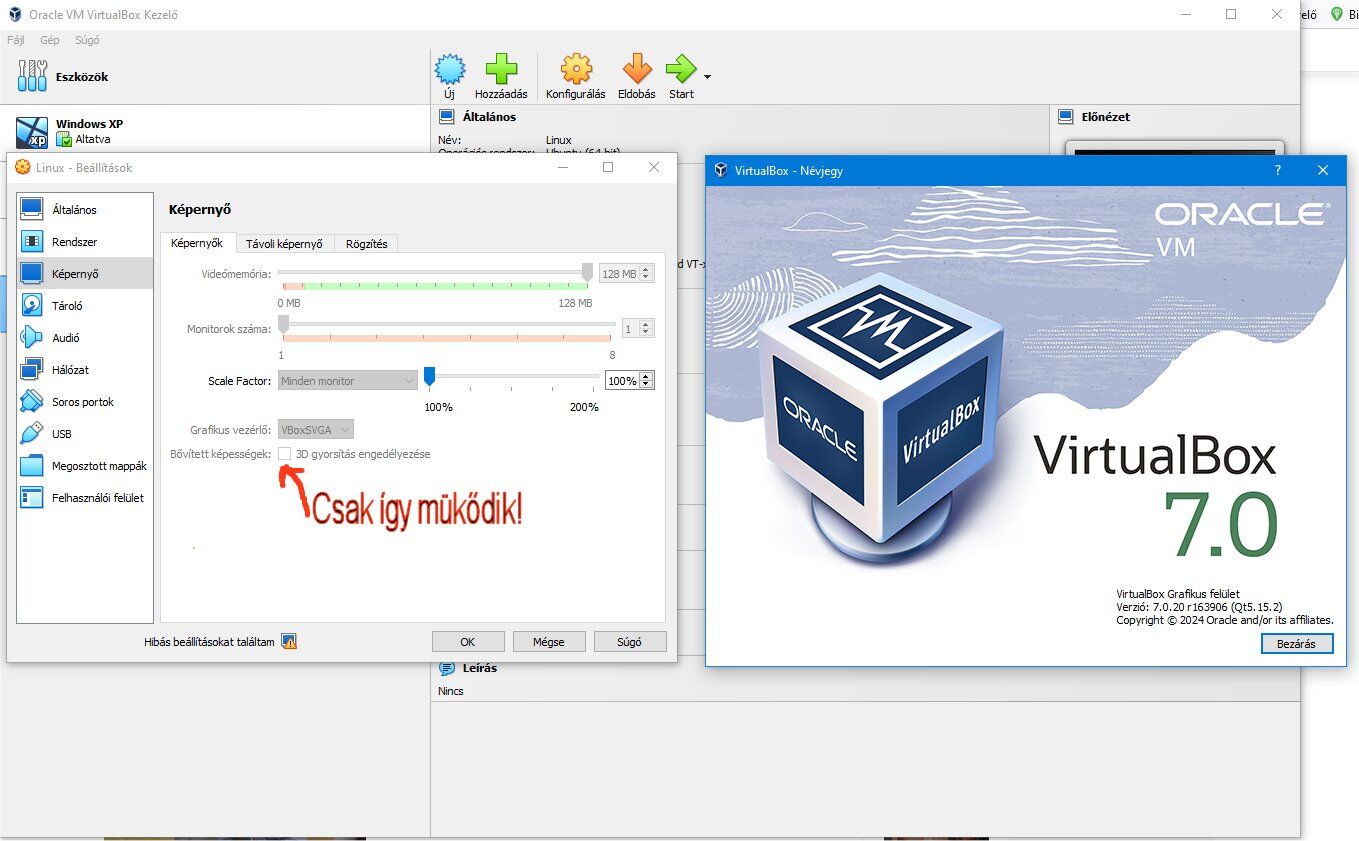This screenshot has height=841, width=1359.
Task: Click the Előnézet preview header
Action: point(1106,117)
